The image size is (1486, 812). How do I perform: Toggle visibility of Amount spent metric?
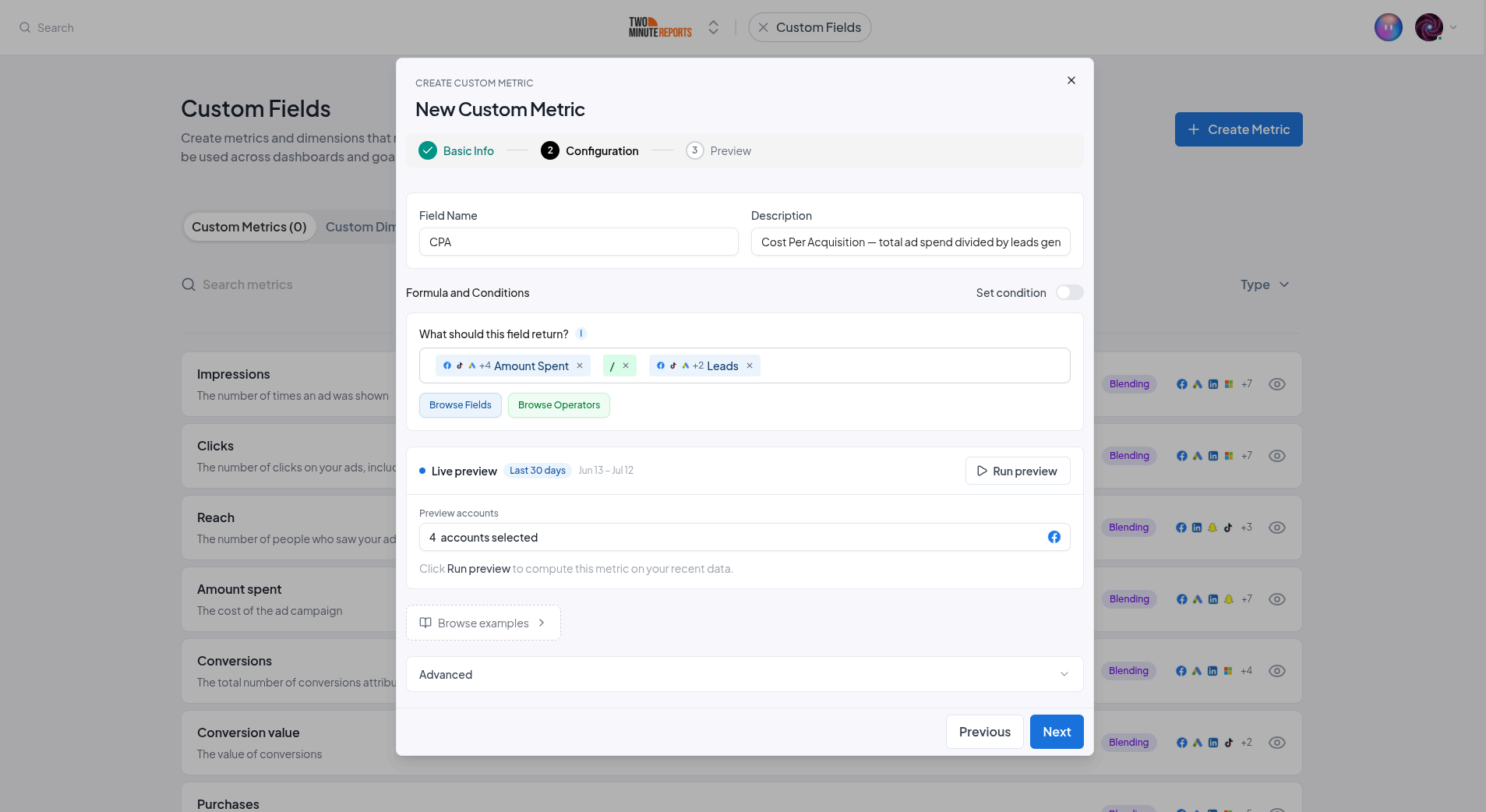(x=1277, y=599)
